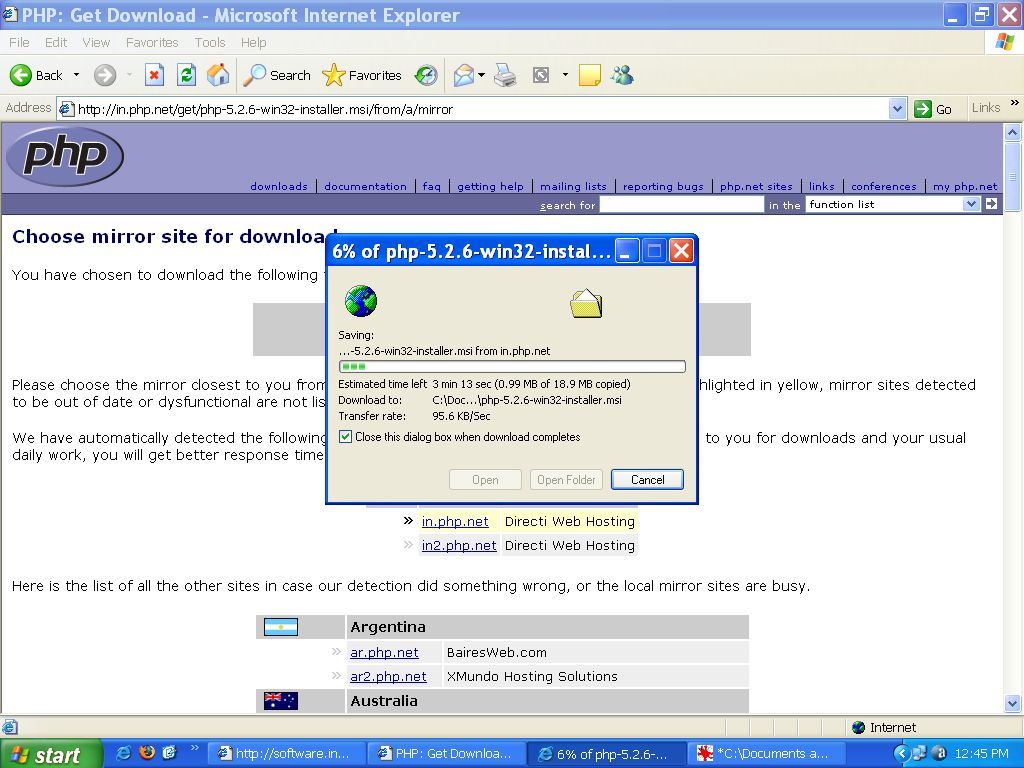Toggle 'Close this dialog box when download completes'
The height and width of the screenshot is (768, 1024).
(345, 436)
